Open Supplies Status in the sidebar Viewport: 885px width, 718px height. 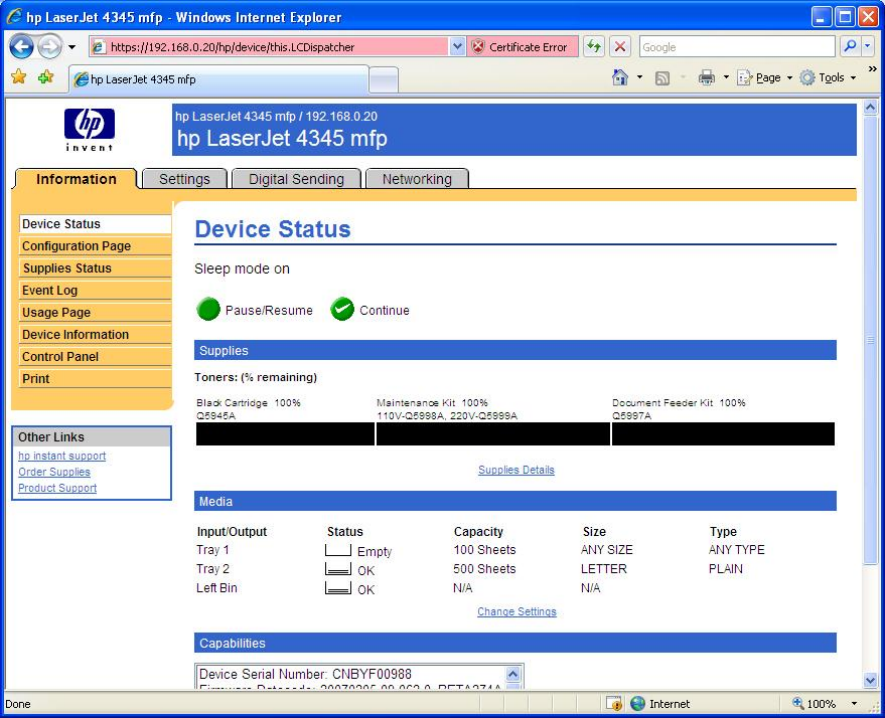[95, 268]
